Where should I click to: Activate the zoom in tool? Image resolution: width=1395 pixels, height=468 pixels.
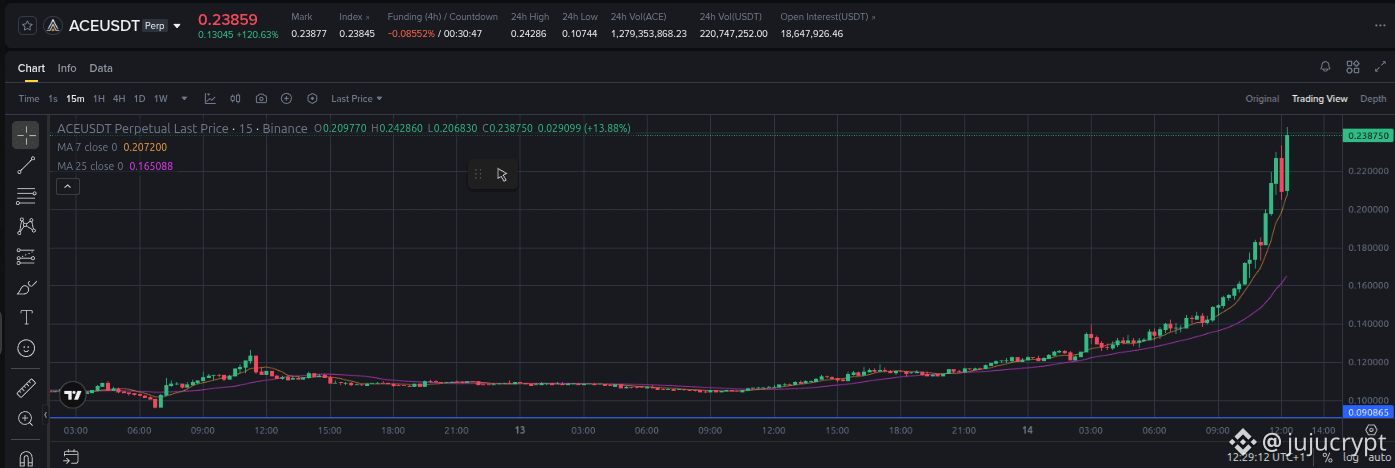tap(26, 418)
